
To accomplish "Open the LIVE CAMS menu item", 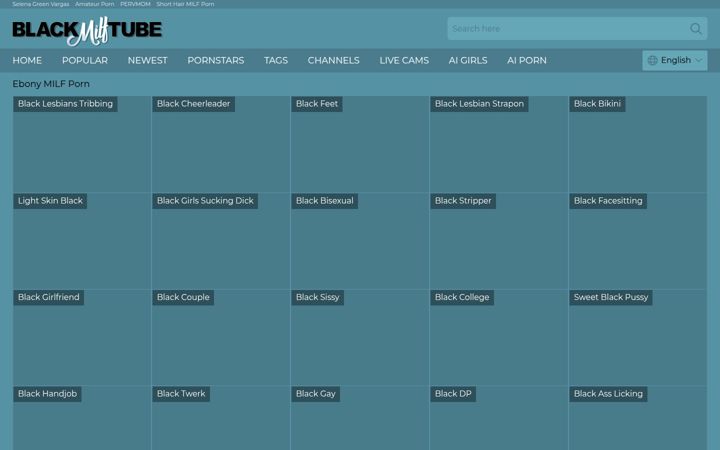I will click(x=404, y=61).
